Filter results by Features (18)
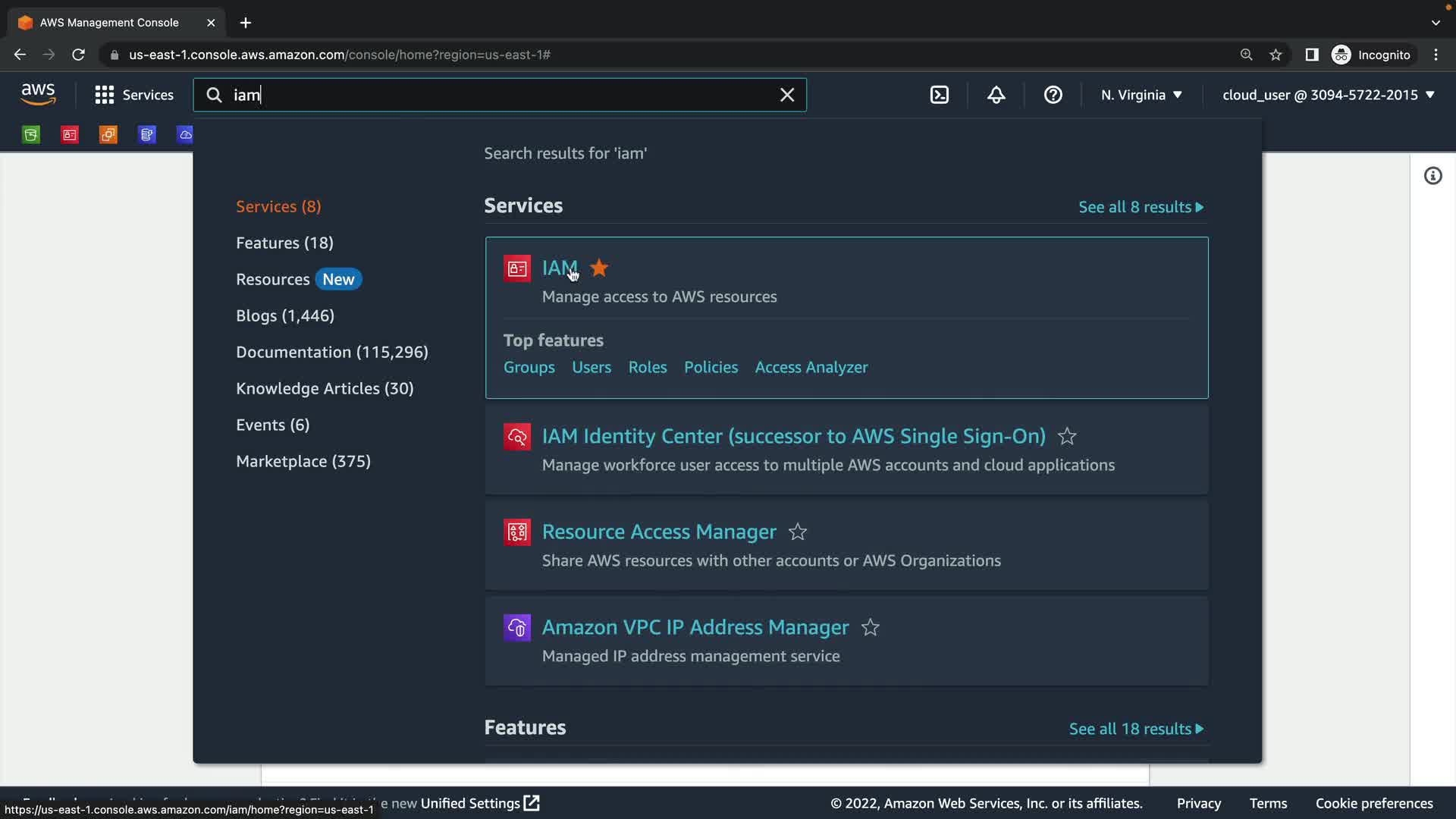Image resolution: width=1456 pixels, height=819 pixels. click(284, 243)
